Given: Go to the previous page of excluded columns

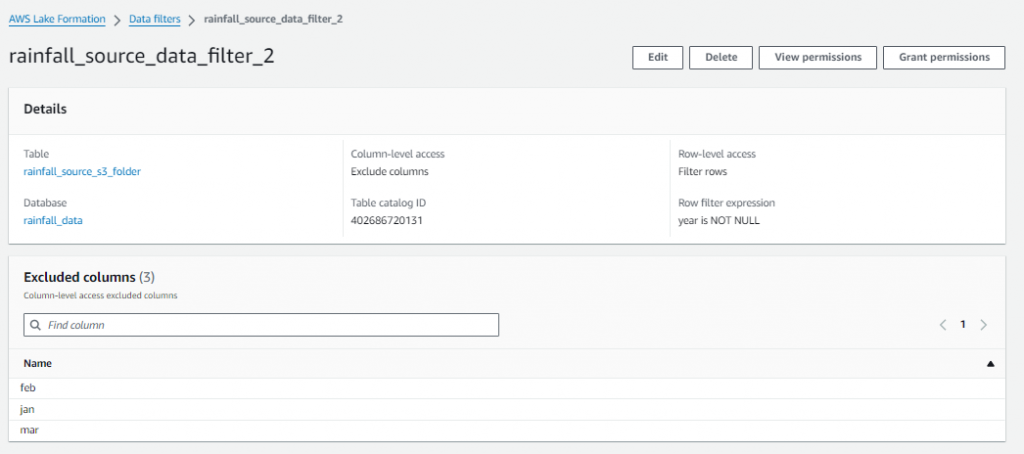Looking at the screenshot, I should point(942,325).
